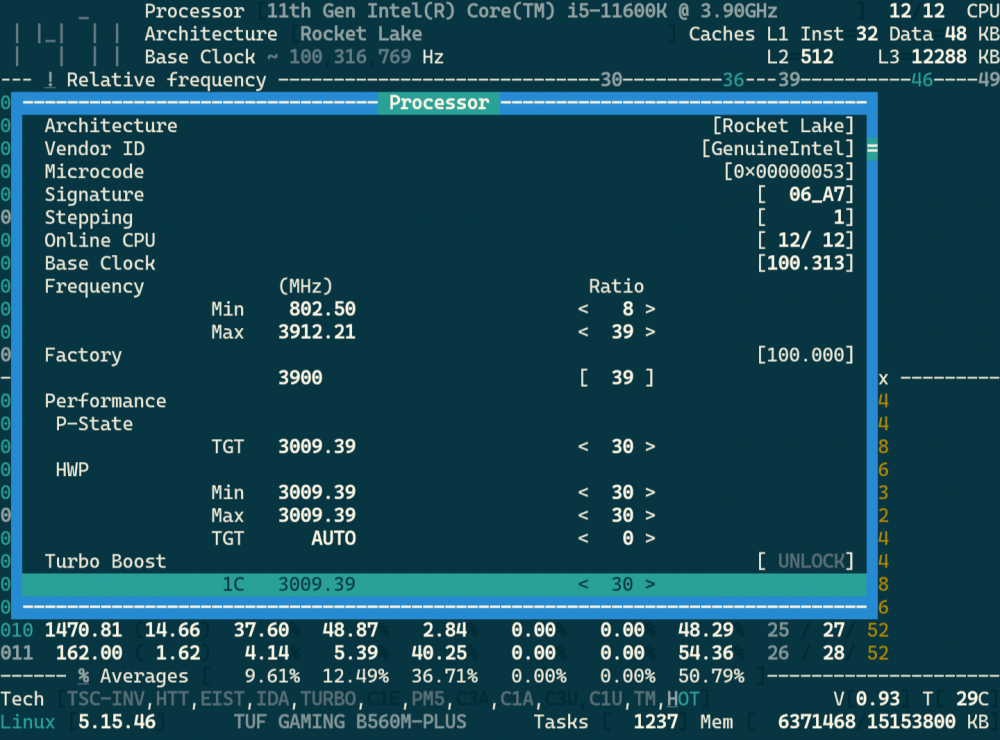Click the Relative frequency label
1000x740 pixels.
coord(166,80)
